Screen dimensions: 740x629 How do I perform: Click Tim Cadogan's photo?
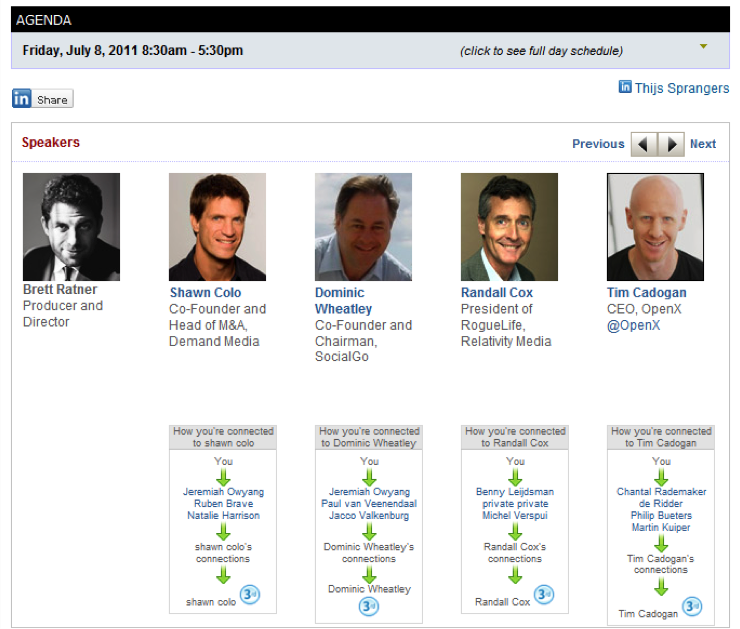point(655,227)
